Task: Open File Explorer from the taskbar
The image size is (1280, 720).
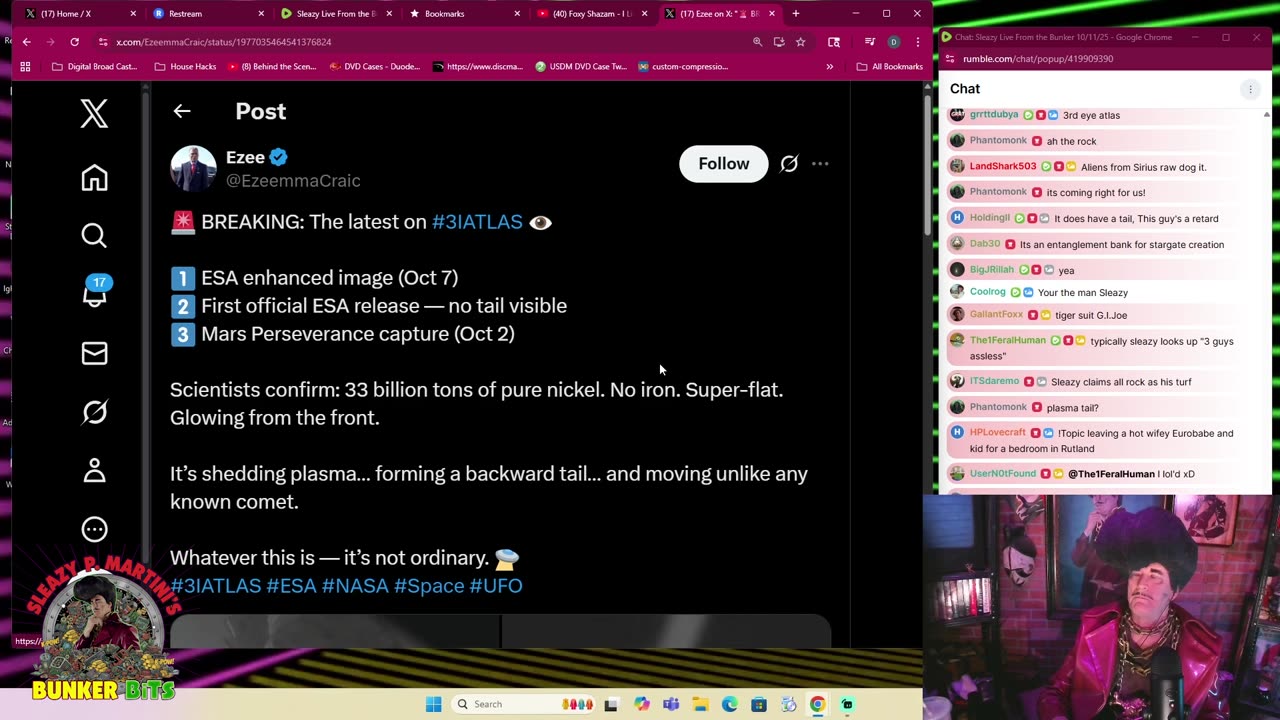Action: pos(700,704)
